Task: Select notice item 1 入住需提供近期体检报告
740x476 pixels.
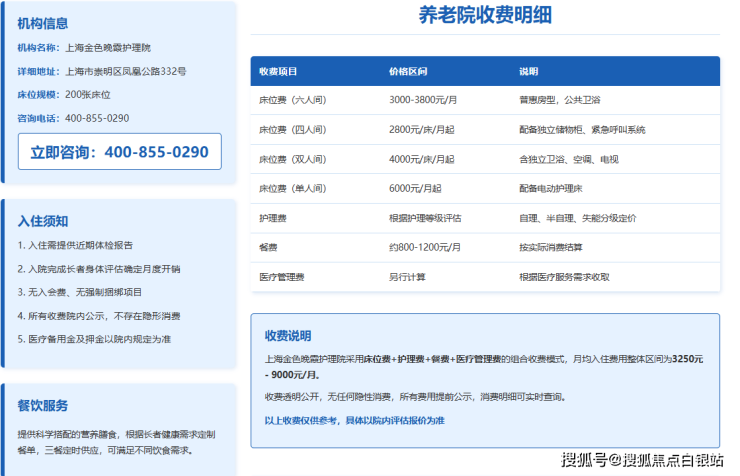Action: click(x=75, y=245)
